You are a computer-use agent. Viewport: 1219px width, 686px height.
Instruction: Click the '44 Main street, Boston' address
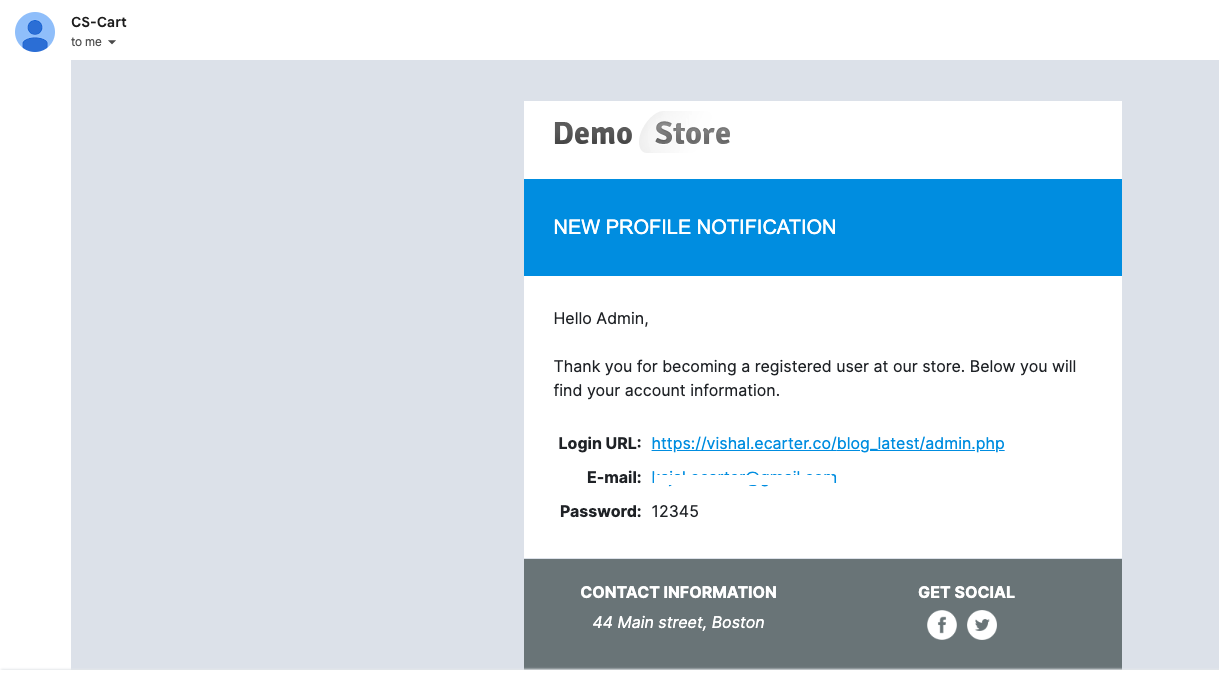[678, 622]
